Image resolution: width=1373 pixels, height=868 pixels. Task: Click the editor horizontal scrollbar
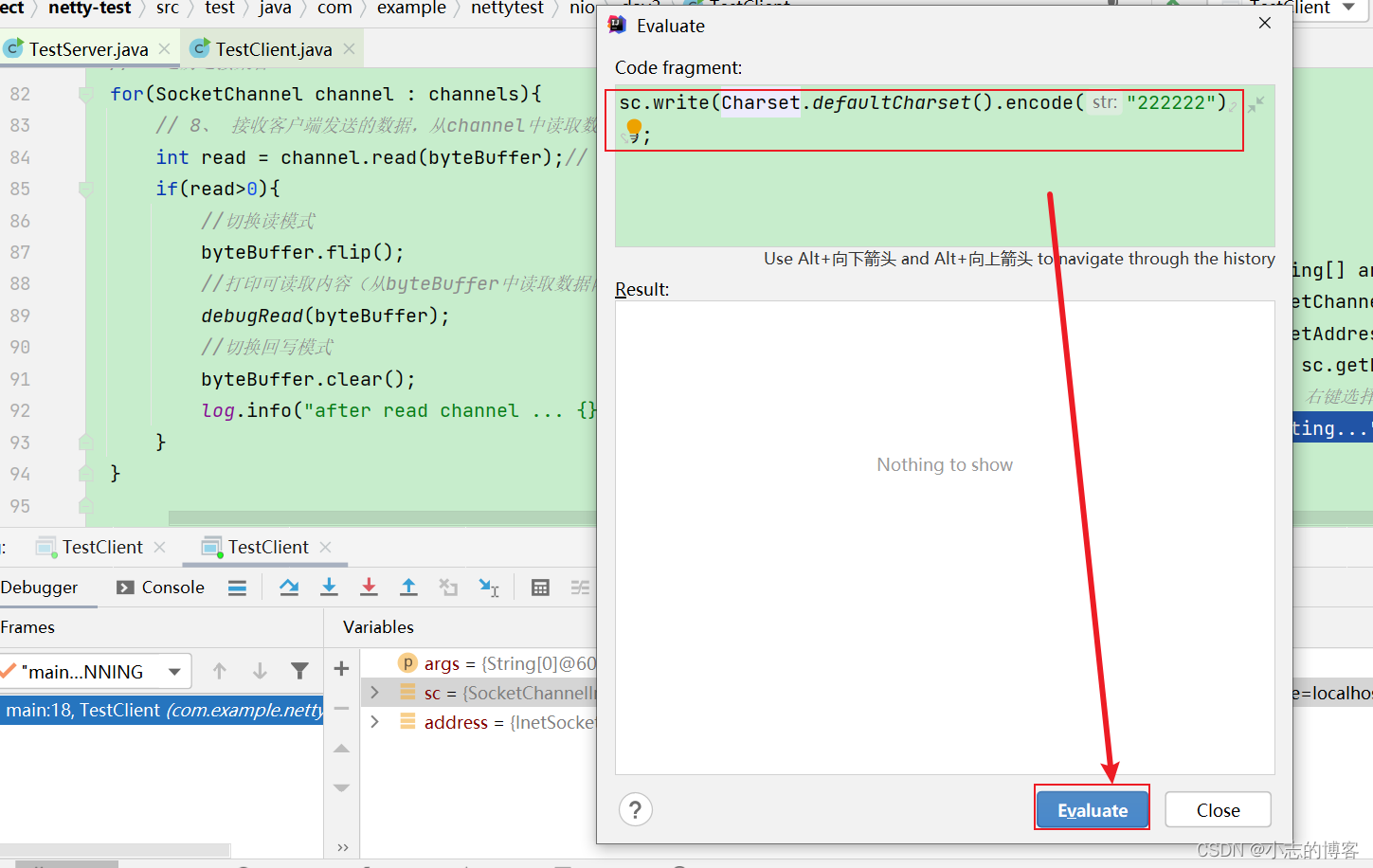pos(382,518)
